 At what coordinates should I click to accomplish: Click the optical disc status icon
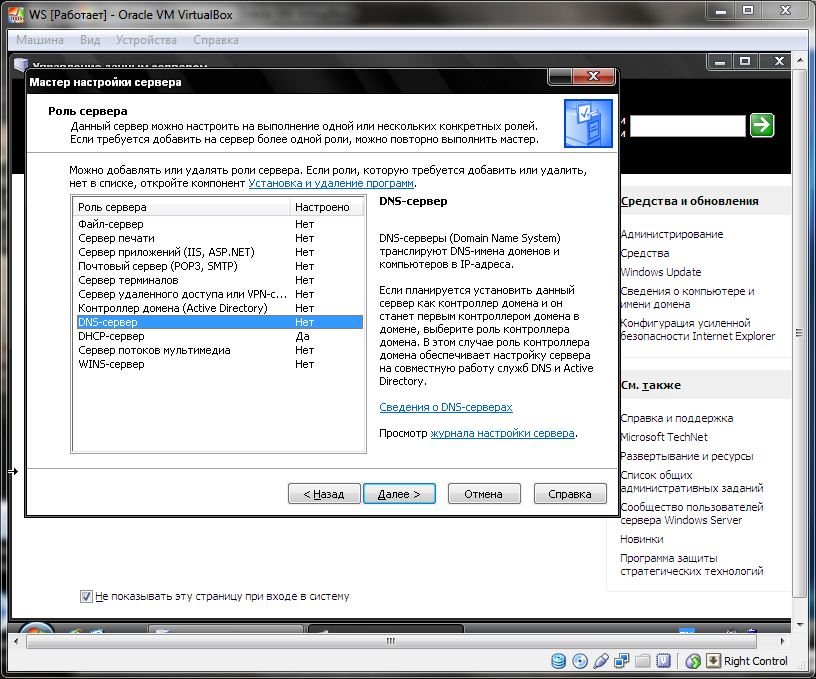580,661
